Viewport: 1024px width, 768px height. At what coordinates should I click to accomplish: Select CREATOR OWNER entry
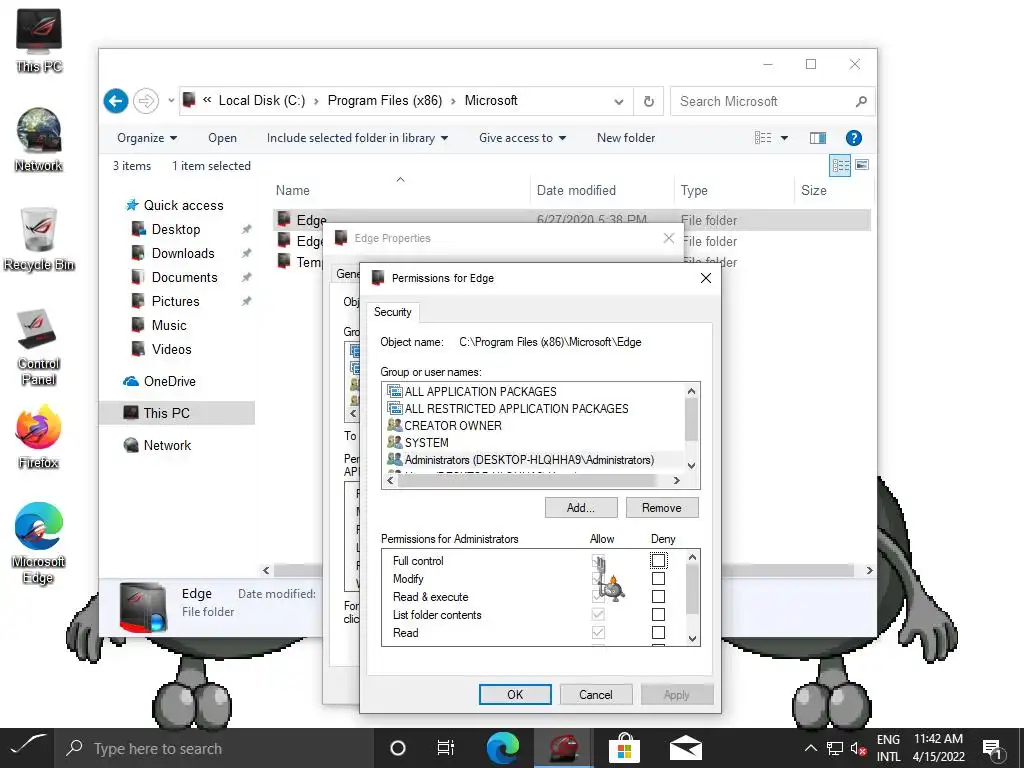(x=445, y=425)
